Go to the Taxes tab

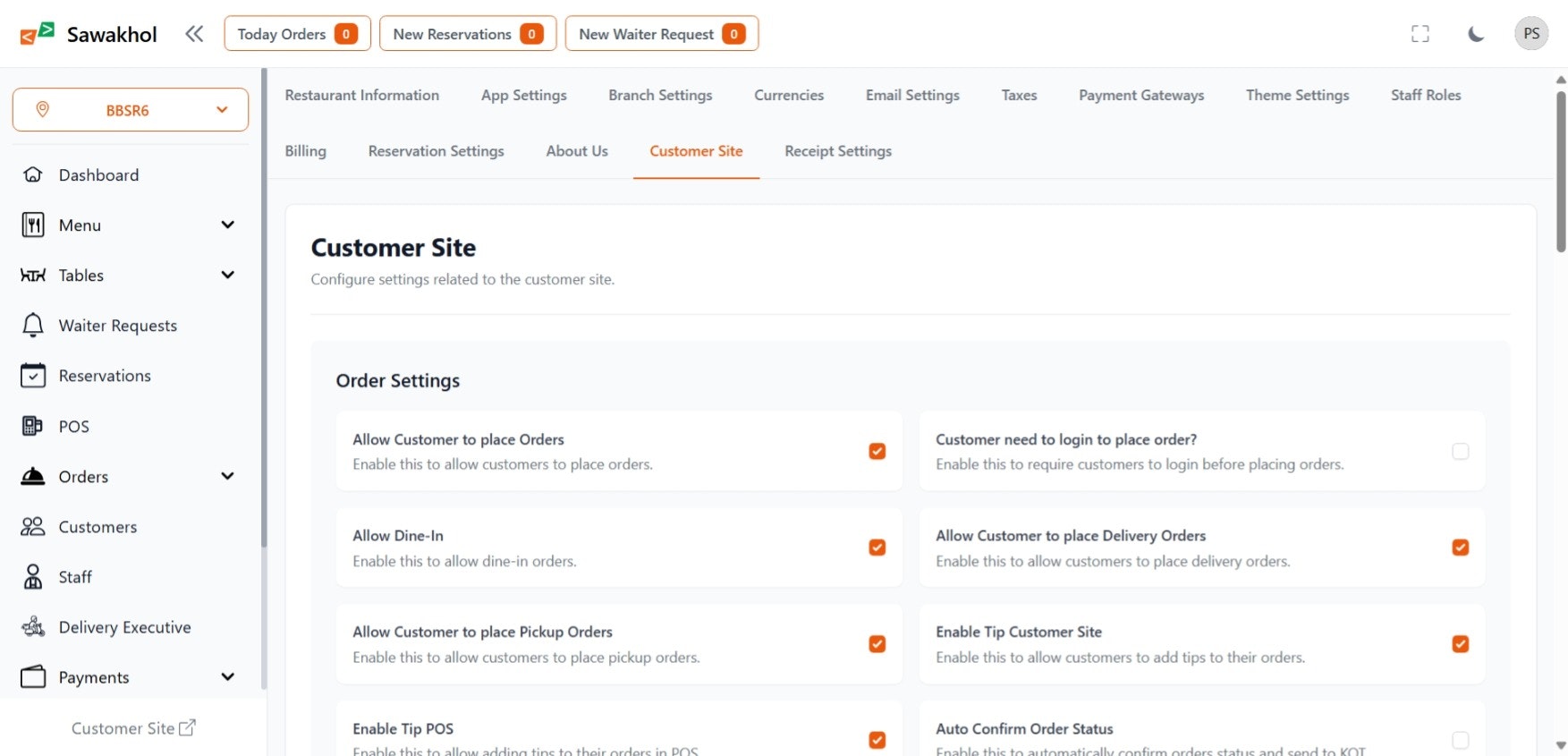pyautogui.click(x=1019, y=95)
